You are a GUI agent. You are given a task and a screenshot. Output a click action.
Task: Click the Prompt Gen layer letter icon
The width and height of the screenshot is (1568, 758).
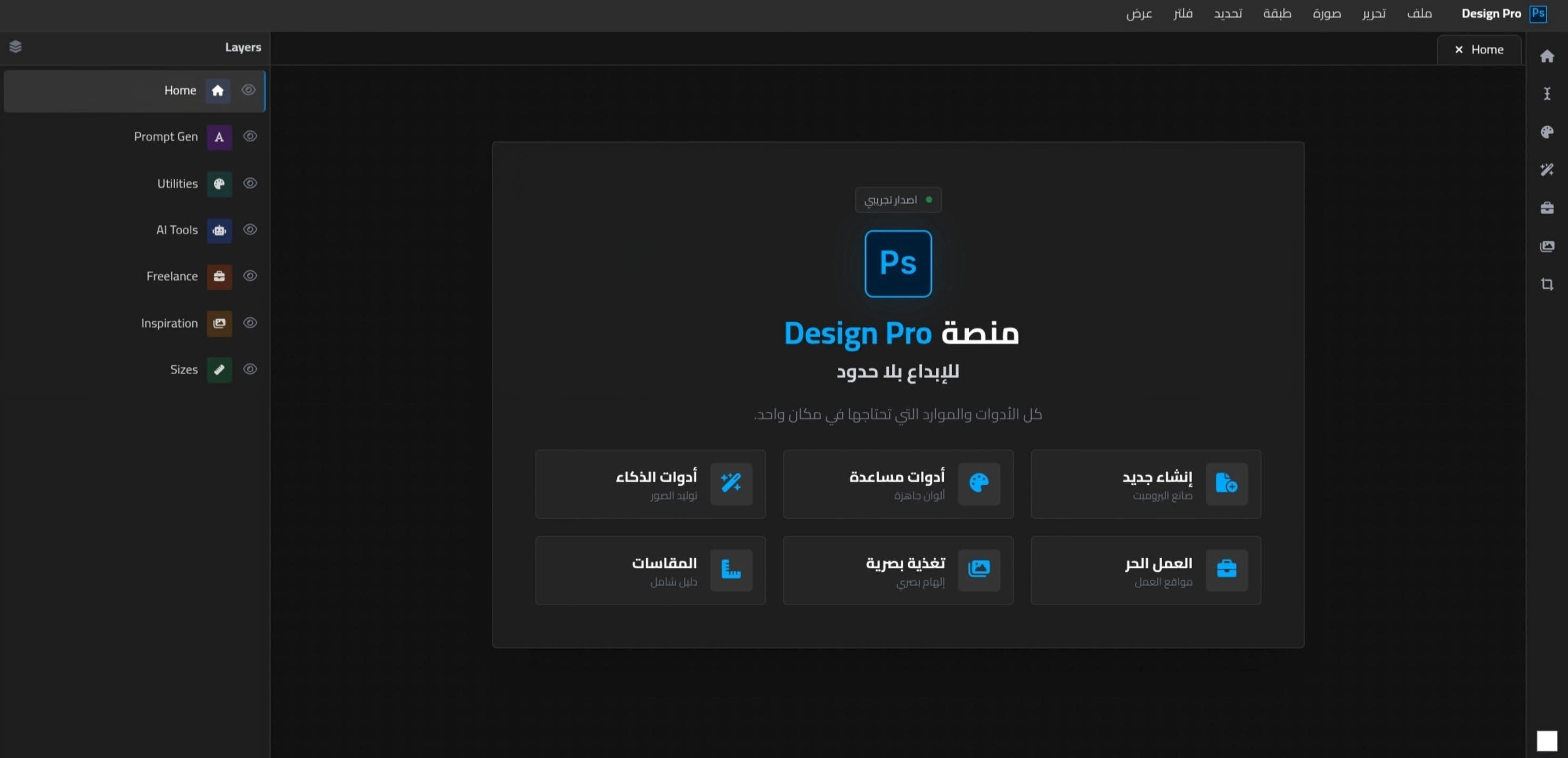219,137
